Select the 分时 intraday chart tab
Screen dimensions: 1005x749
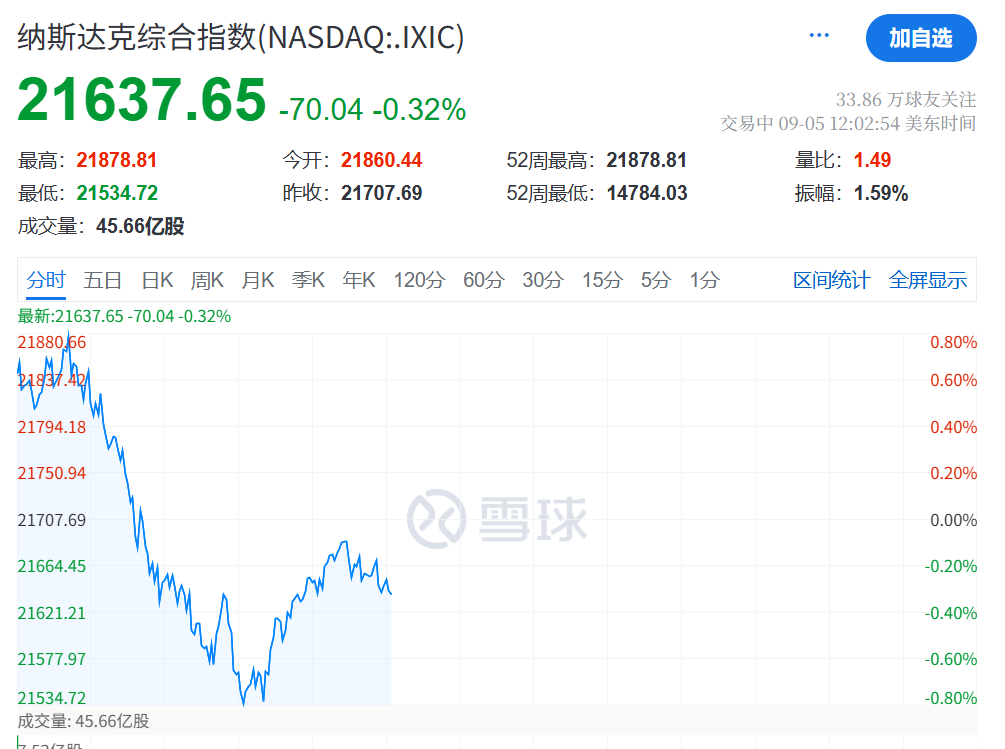coord(46,280)
